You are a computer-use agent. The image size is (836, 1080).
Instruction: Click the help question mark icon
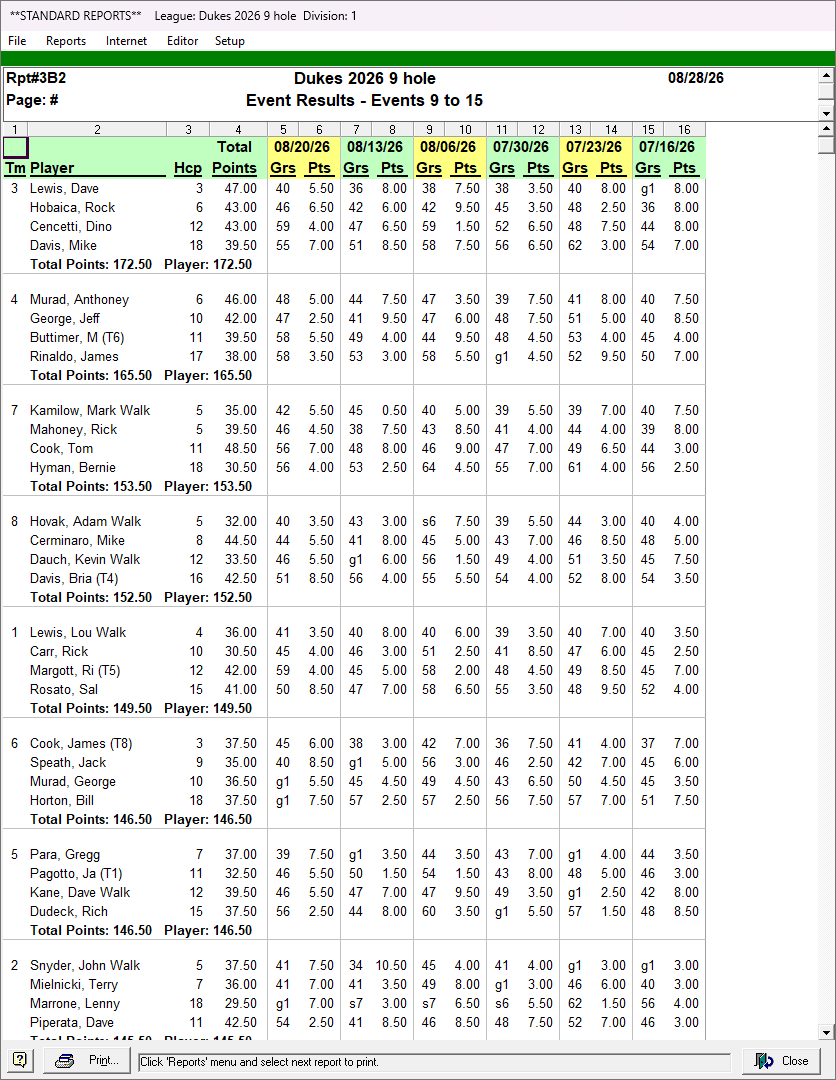tap(20, 1061)
